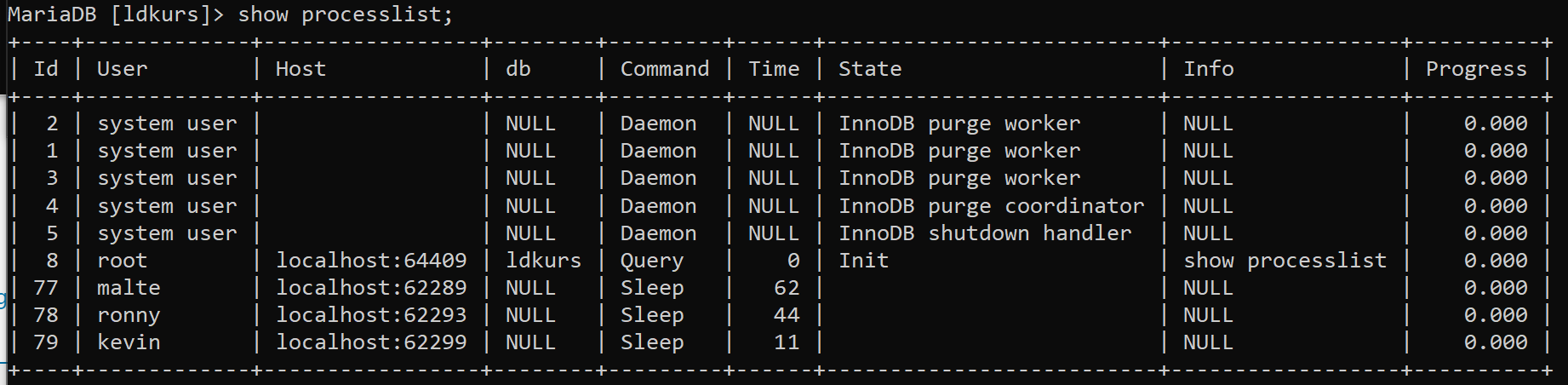Select the User column header

click(x=122, y=69)
